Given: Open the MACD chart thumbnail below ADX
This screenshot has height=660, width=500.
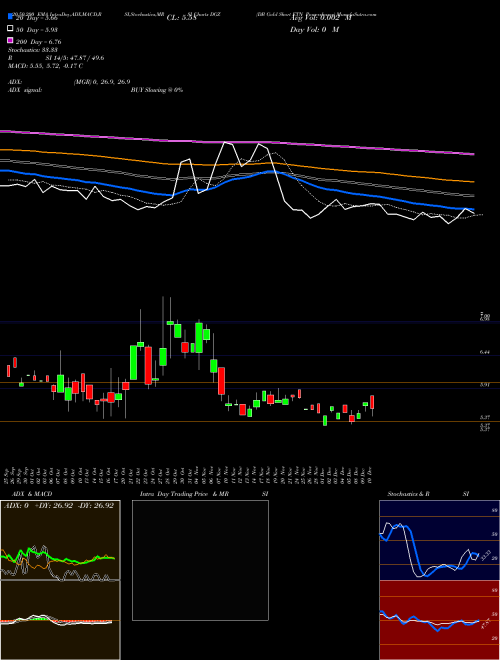Looking at the screenshot, I should 60,620.
